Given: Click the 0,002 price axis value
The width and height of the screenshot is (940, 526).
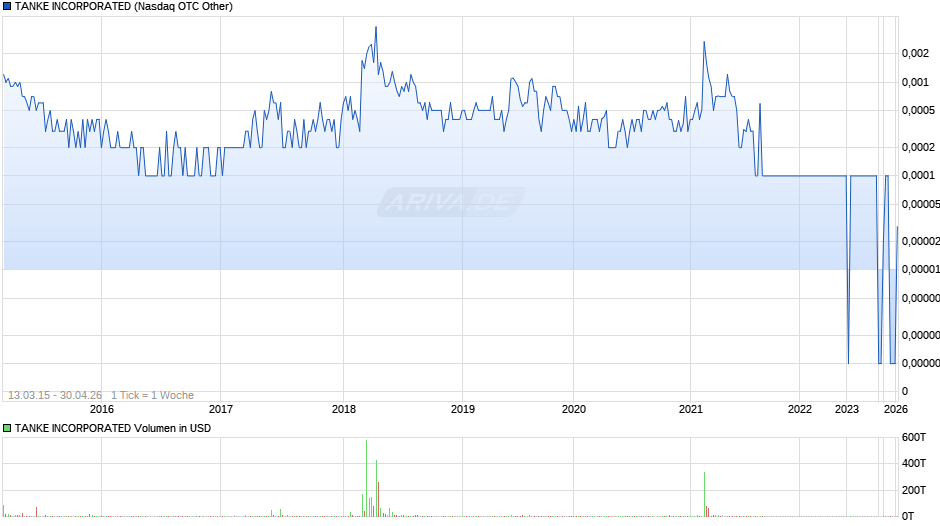Looking at the screenshot, I should [x=915, y=53].
